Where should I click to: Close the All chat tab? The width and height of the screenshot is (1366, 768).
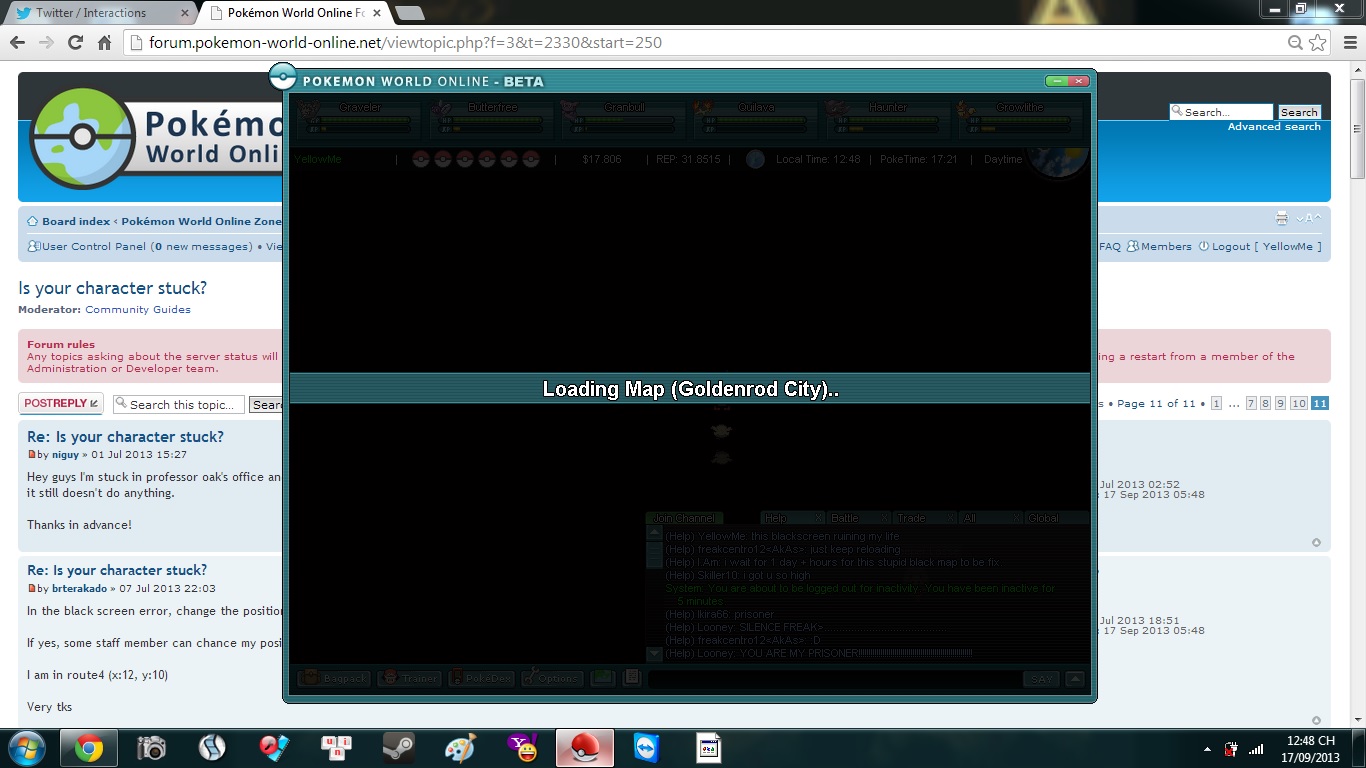click(1016, 518)
